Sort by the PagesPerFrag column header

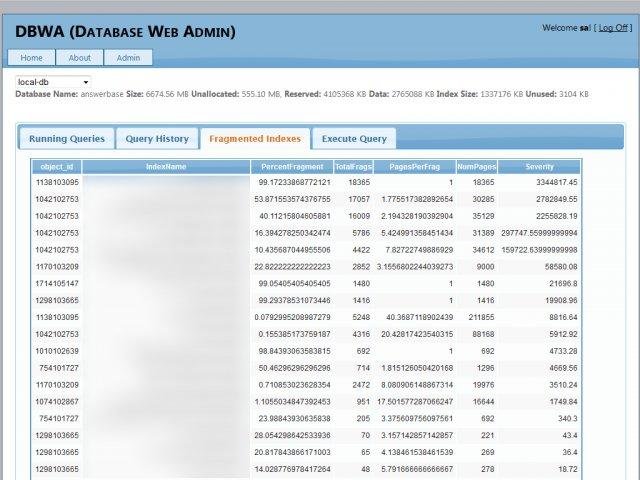pyautogui.click(x=415, y=166)
